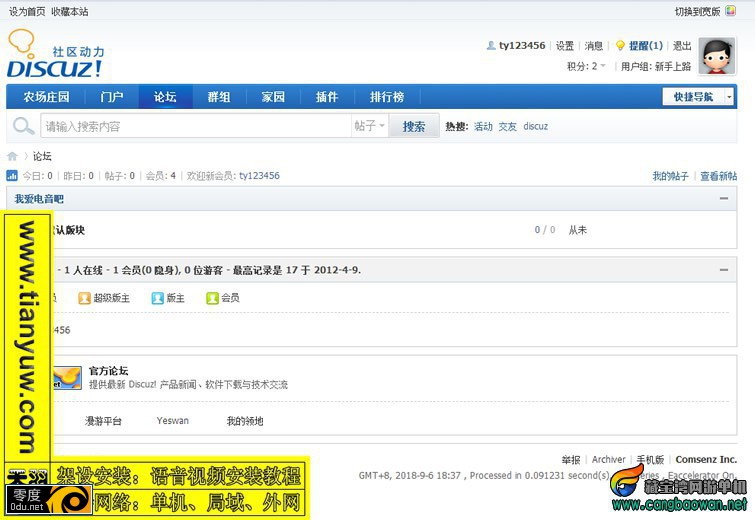Image resolution: width=755 pixels, height=520 pixels.
Task: Click the forum statistics chart icon
Action: 12,175
